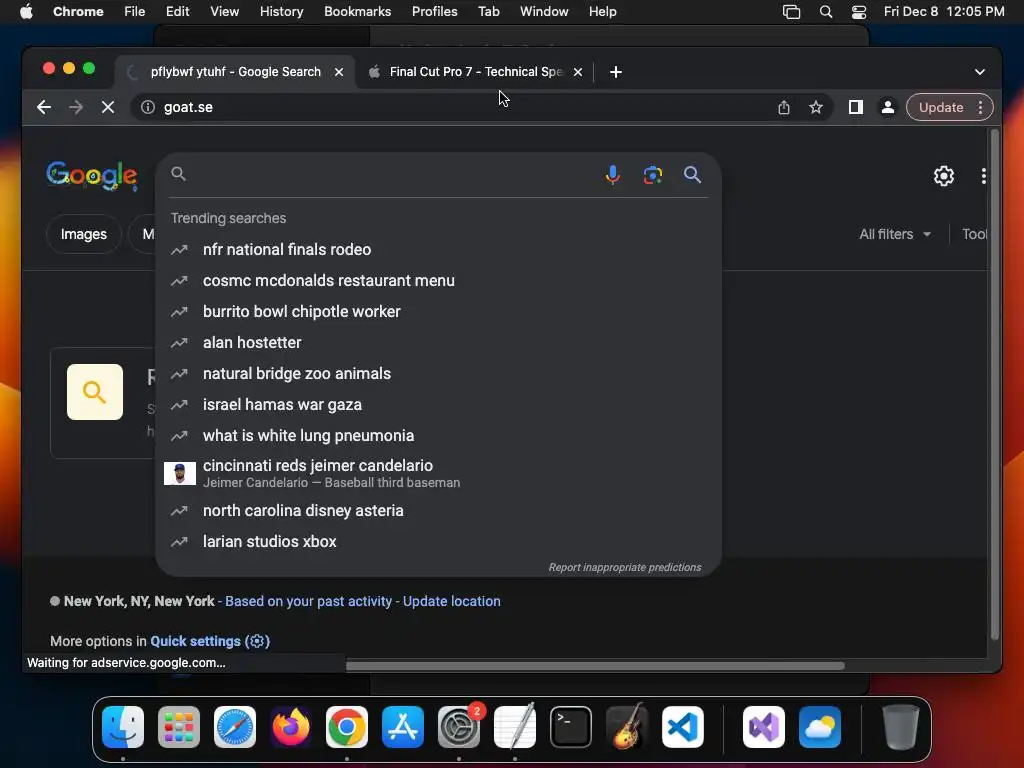
Task: Close the pflybwf ytuhf Google Search tab
Action: pyautogui.click(x=339, y=72)
